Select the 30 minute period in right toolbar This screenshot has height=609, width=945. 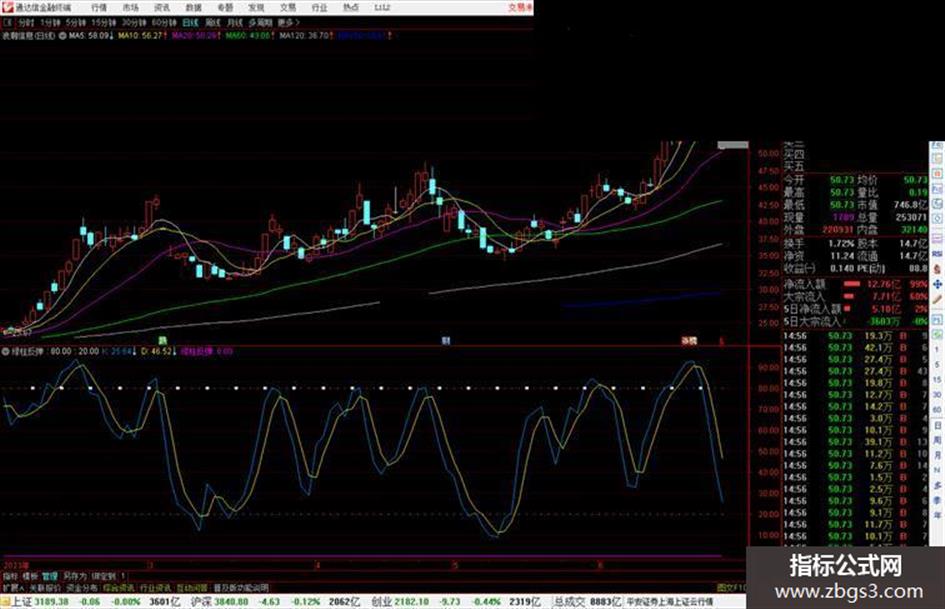pyautogui.click(x=937, y=395)
